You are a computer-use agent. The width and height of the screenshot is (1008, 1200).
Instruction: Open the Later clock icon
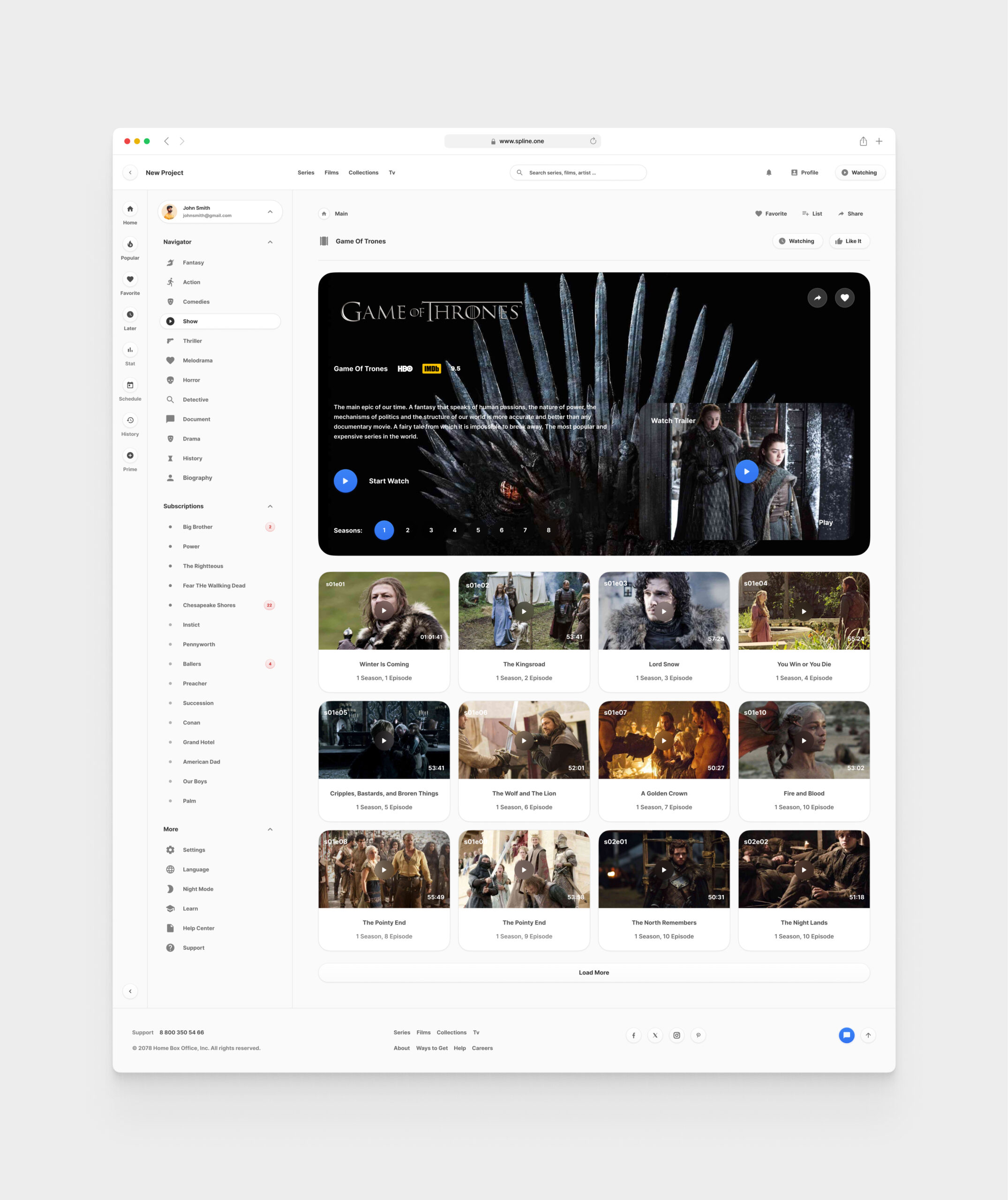click(x=130, y=315)
